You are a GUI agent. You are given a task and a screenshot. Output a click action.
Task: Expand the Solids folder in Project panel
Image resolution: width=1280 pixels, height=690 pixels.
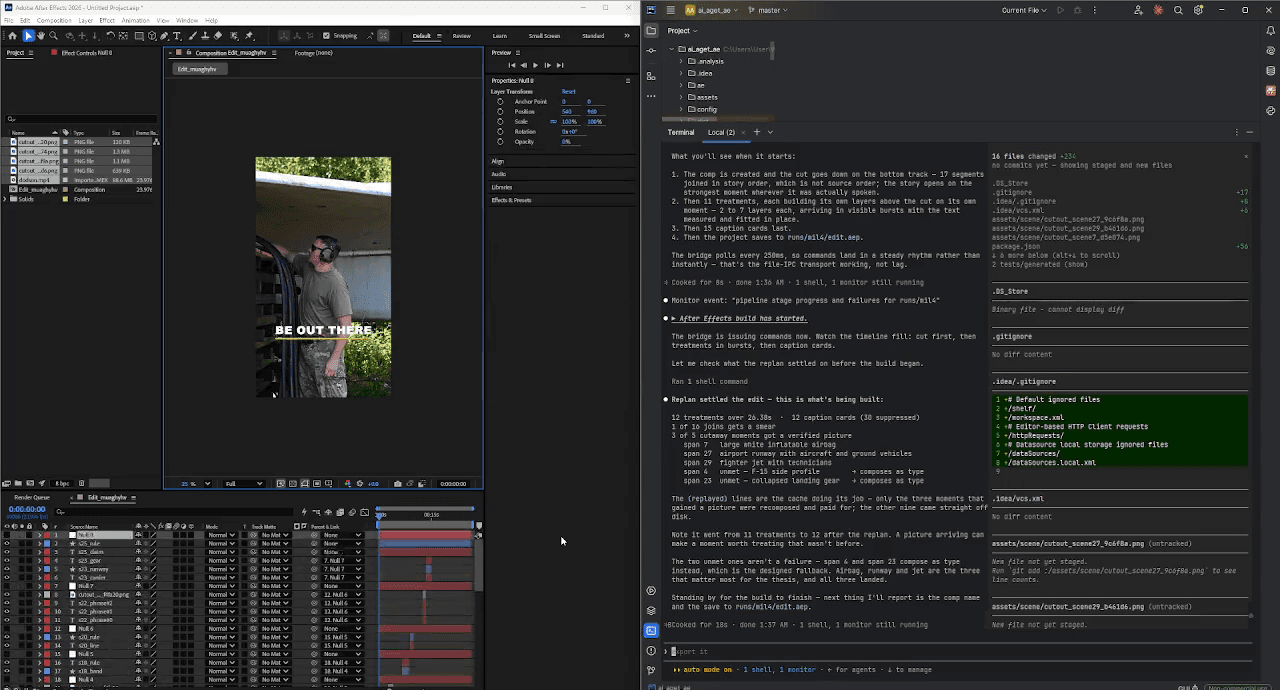(x=5, y=199)
